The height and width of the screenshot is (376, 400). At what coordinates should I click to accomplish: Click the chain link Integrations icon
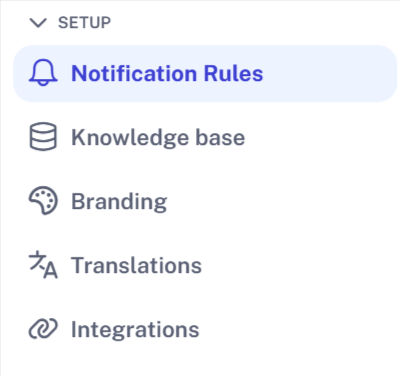coord(43,329)
